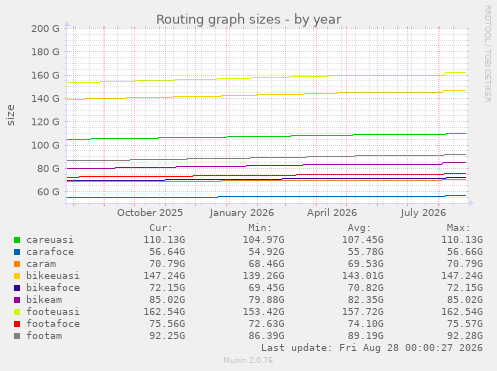
Task: Click the blue carafoce legend swatch
Action: 17,252
